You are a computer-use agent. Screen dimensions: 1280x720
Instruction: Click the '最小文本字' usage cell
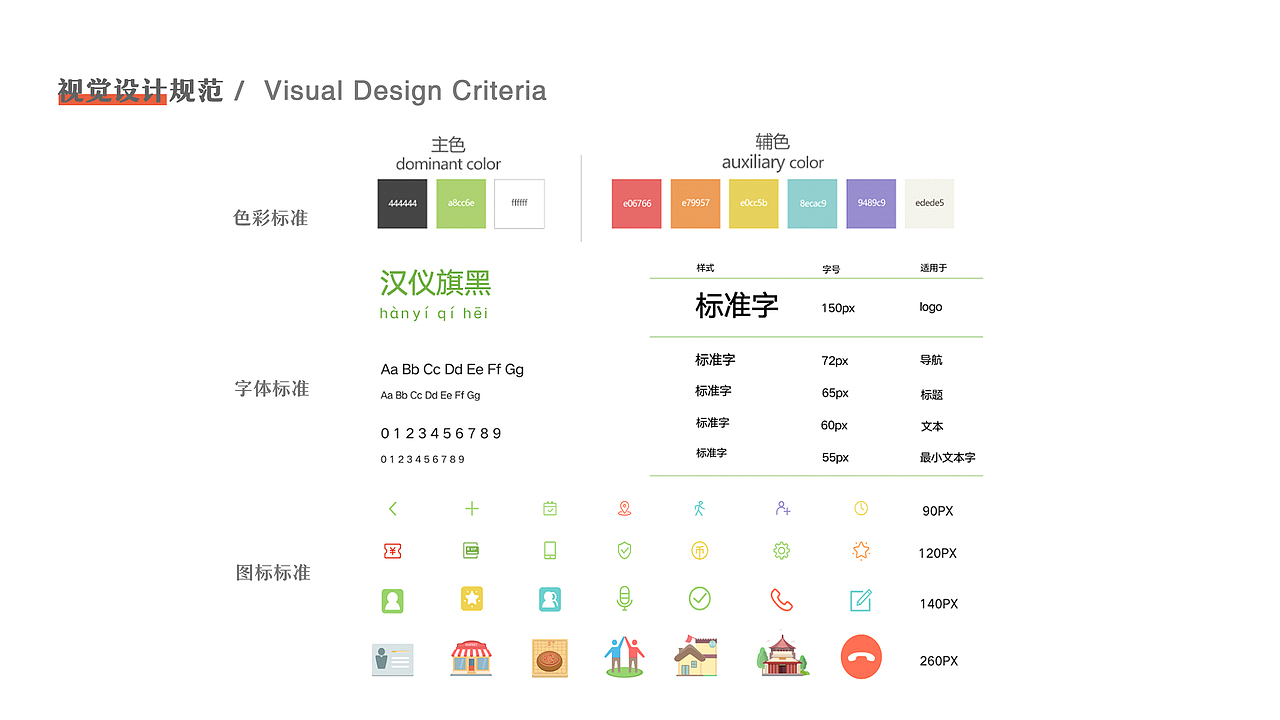click(x=947, y=457)
